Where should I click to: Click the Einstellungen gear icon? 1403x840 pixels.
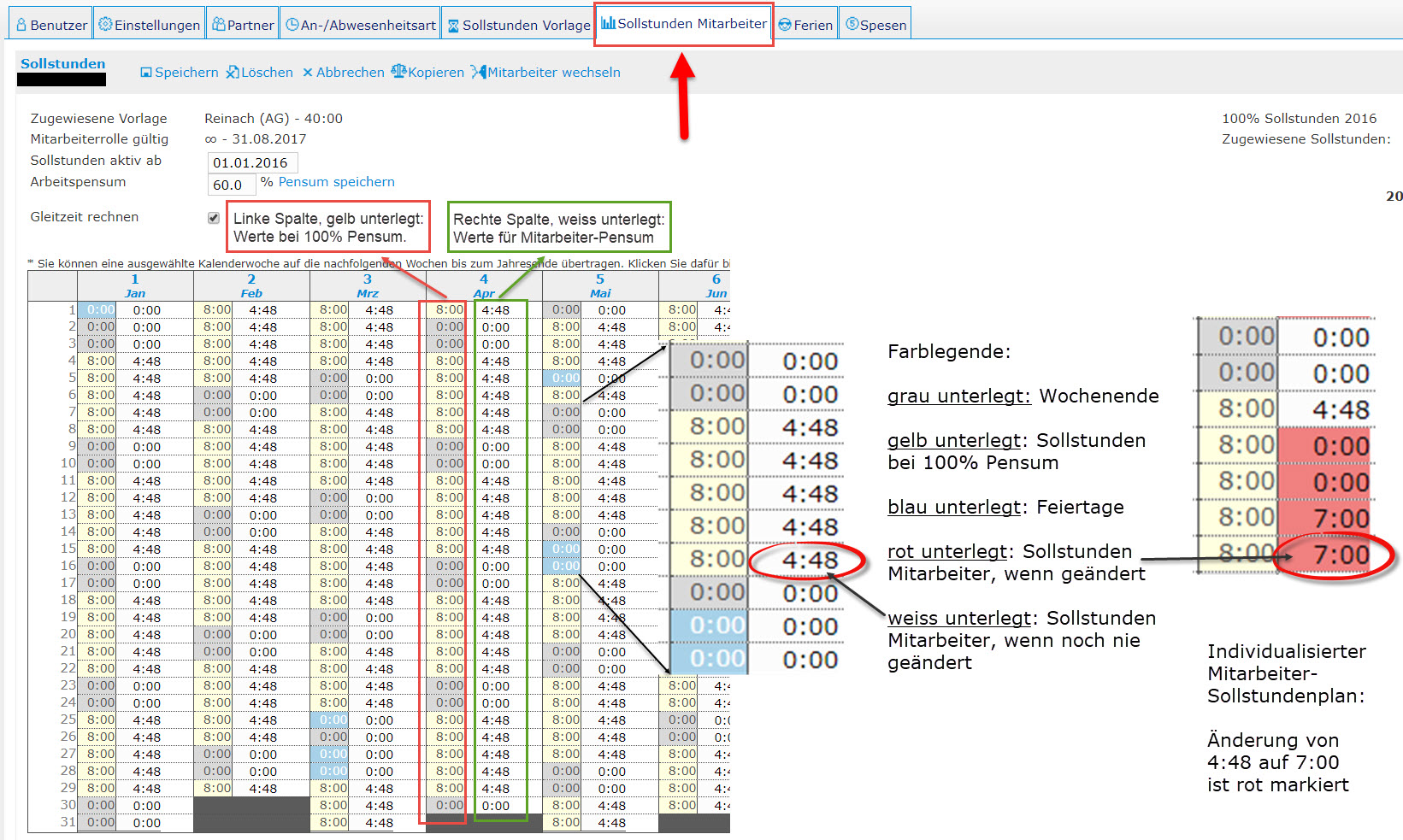[x=105, y=24]
